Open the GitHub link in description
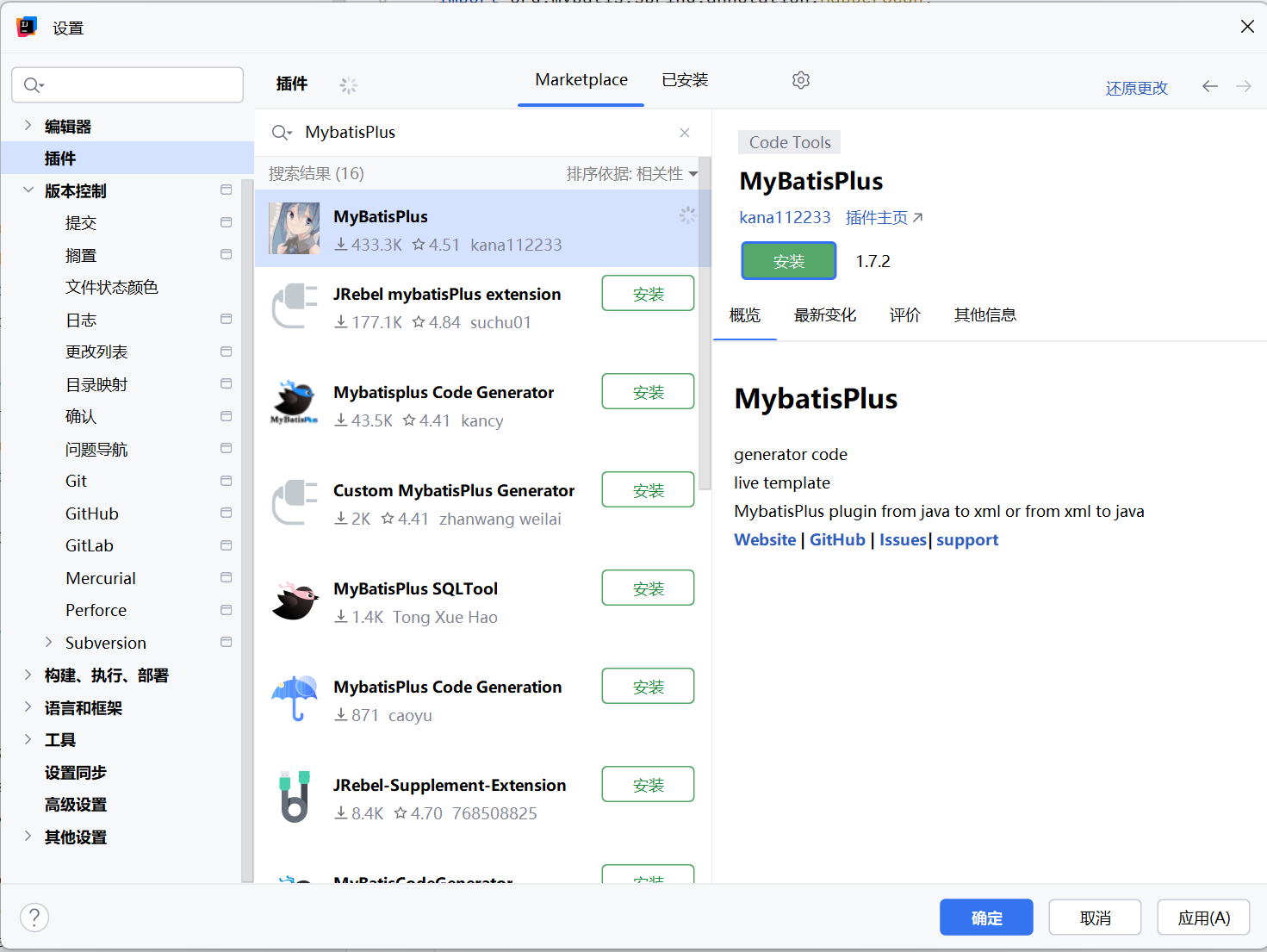Viewport: 1267px width, 952px height. pyautogui.click(x=837, y=540)
